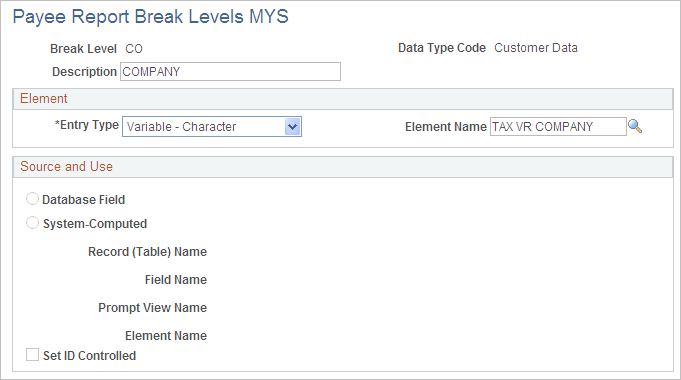This screenshot has height=380, width=681.
Task: Click the Element section header
Action: (343, 99)
